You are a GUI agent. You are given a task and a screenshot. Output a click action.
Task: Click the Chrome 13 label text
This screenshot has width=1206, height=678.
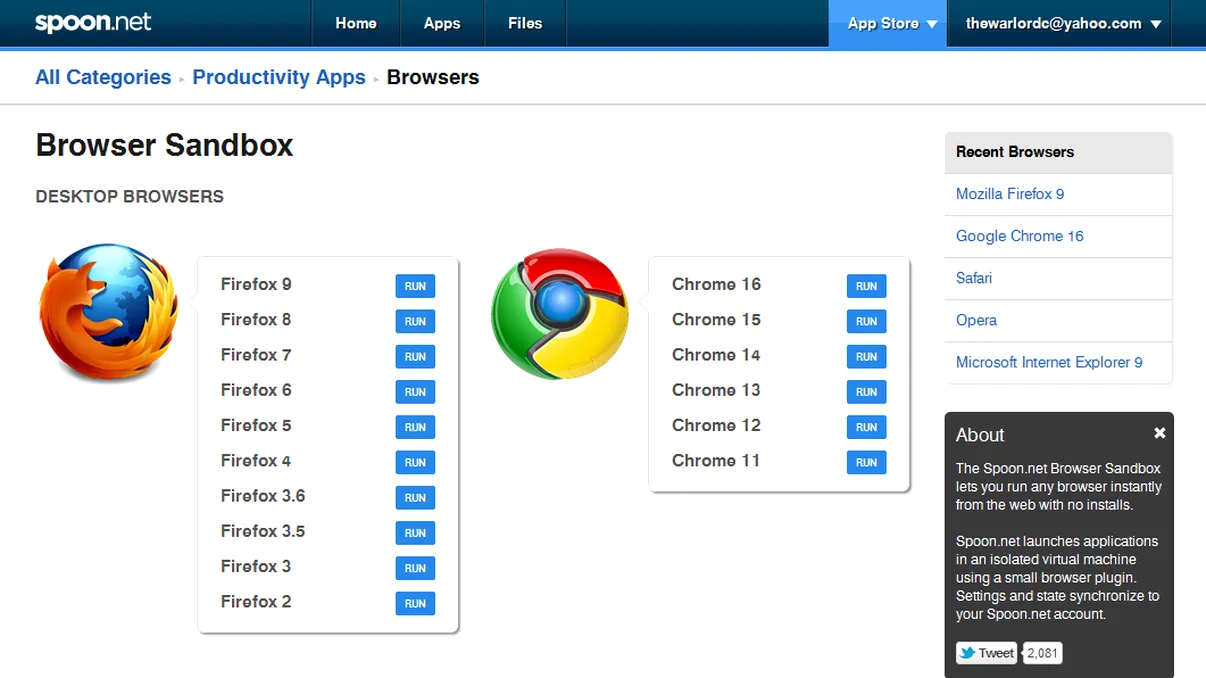(x=716, y=390)
